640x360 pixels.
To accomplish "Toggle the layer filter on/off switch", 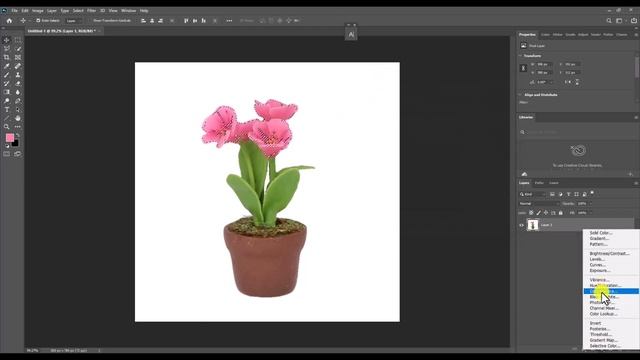I will point(592,193).
